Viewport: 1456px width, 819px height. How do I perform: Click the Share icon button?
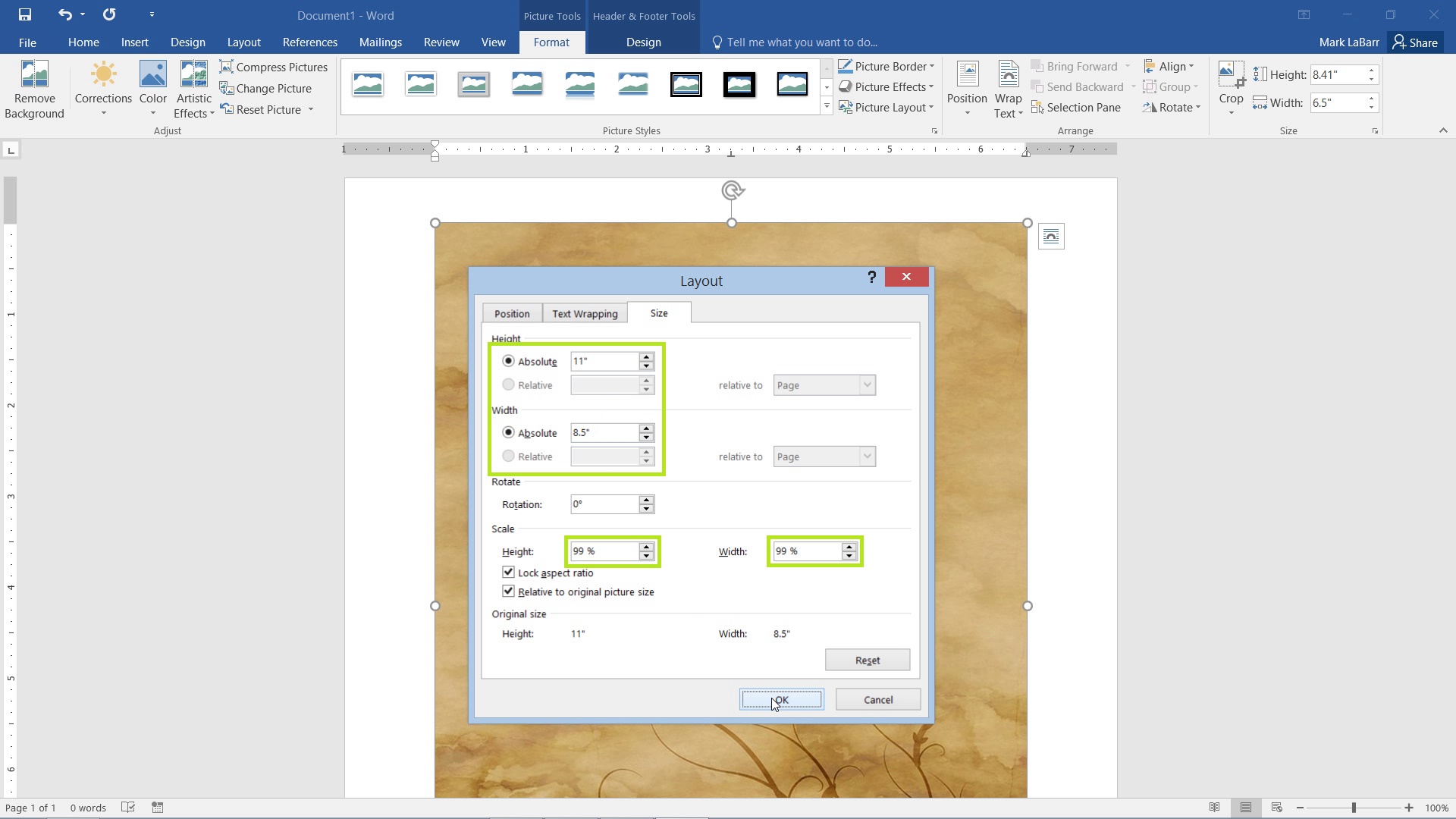pos(1415,42)
